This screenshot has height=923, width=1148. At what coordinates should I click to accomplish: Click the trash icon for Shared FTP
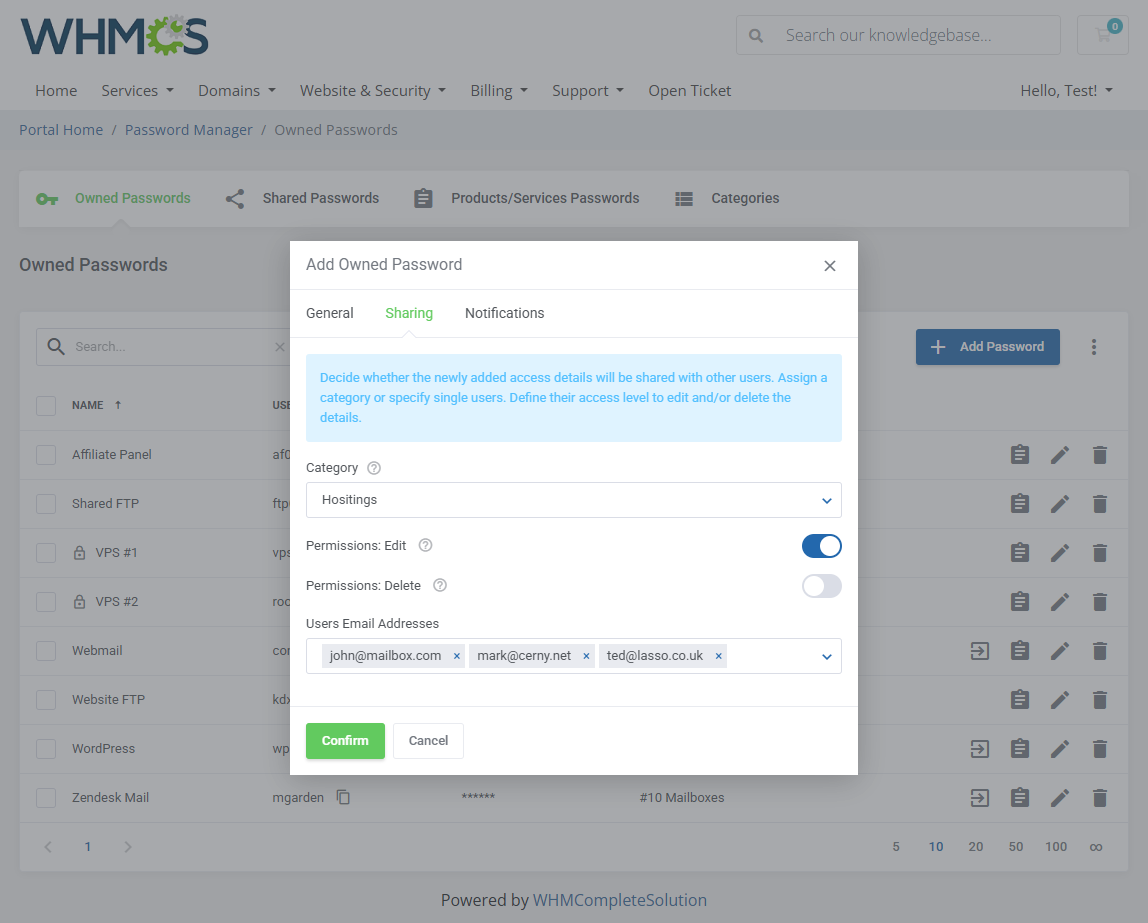1100,504
